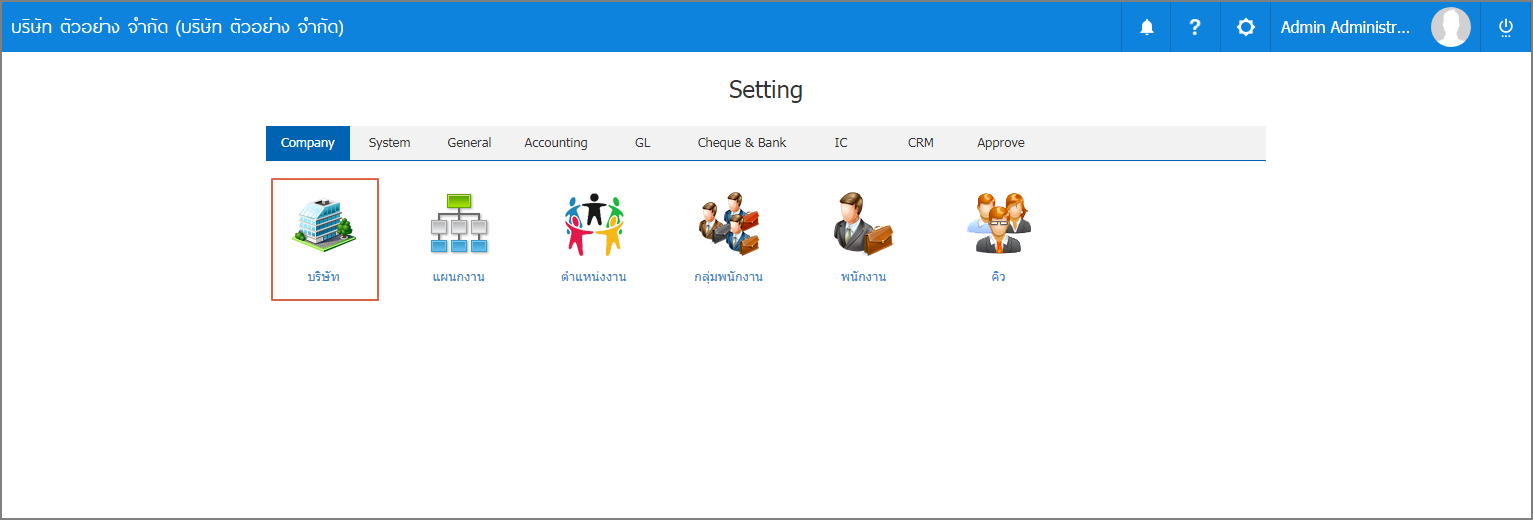Click the power logout icon
Image resolution: width=1533 pixels, height=520 pixels.
[x=1505, y=27]
